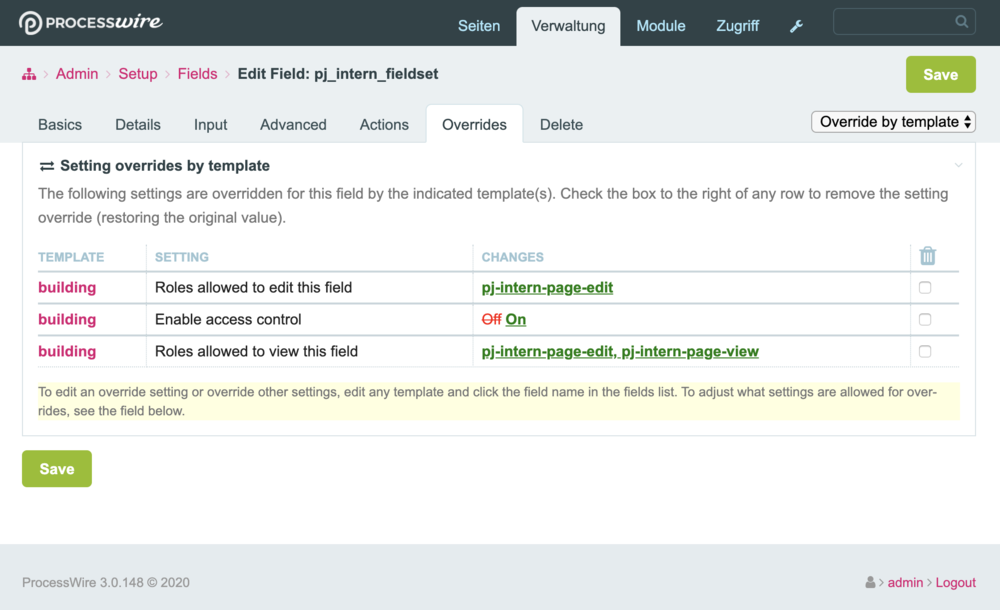Switch to the Actions tab
The height and width of the screenshot is (610, 1000).
pyautogui.click(x=384, y=124)
